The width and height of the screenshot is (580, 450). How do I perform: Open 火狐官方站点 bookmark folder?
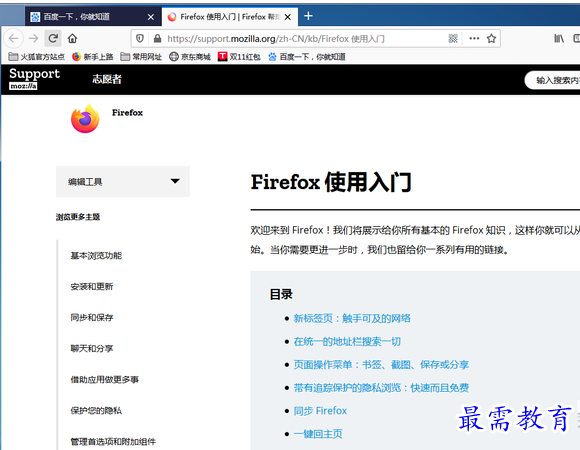coord(36,57)
